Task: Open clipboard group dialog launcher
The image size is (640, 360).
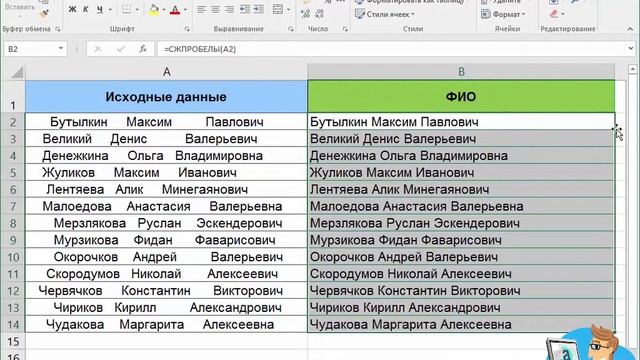Action: pos(58,29)
